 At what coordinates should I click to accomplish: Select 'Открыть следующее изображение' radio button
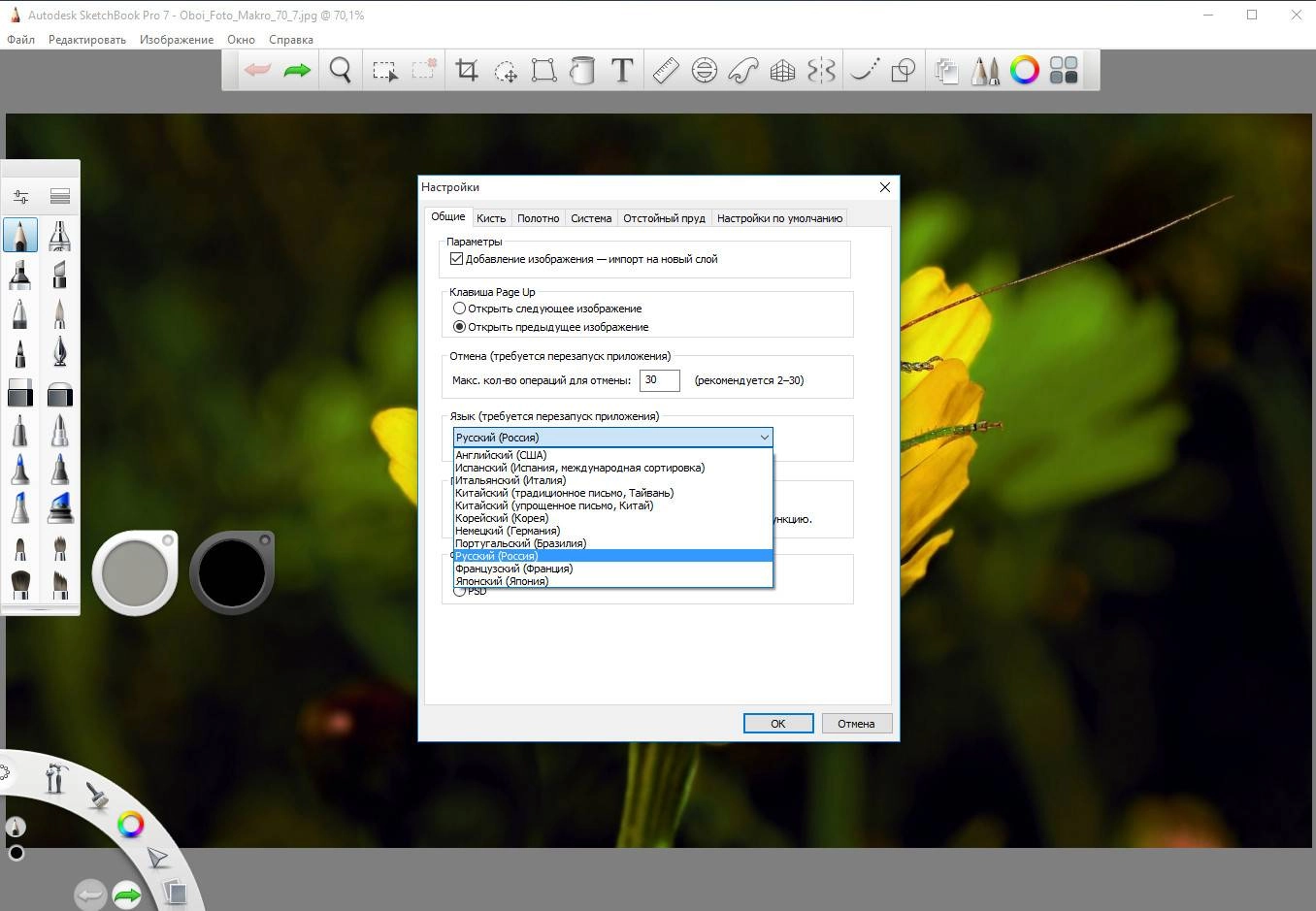tap(460, 309)
